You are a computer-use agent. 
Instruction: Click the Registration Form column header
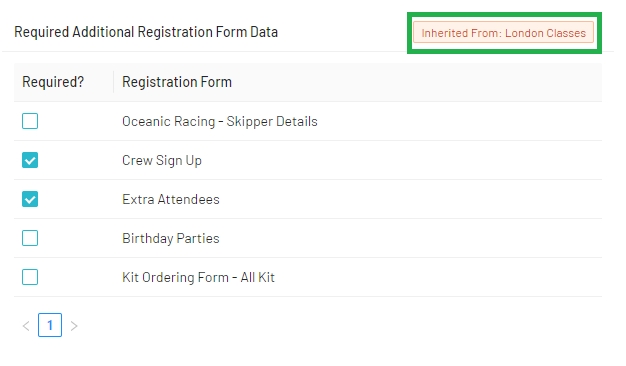point(177,82)
